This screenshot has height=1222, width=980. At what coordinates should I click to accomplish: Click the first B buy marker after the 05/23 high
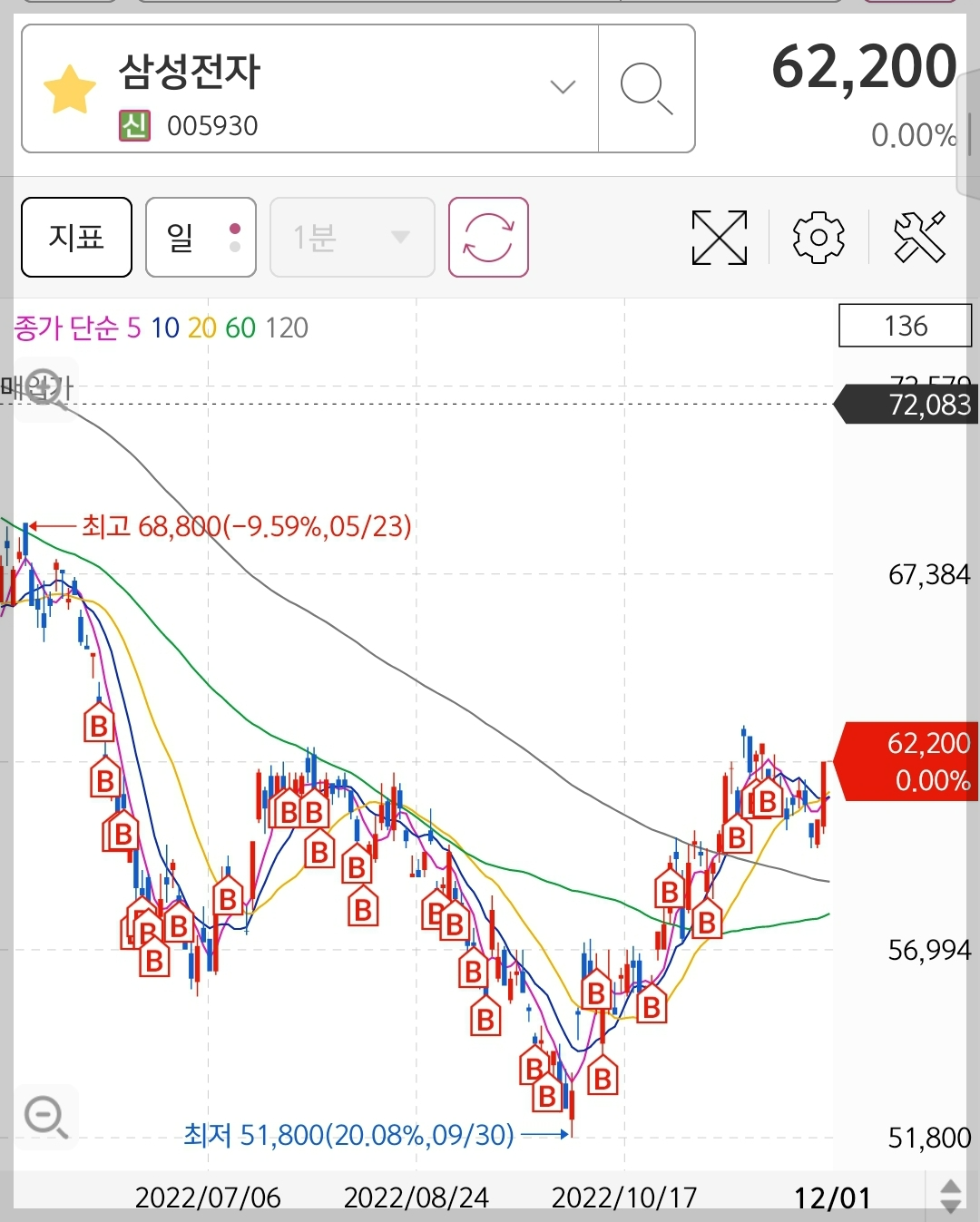tap(99, 723)
